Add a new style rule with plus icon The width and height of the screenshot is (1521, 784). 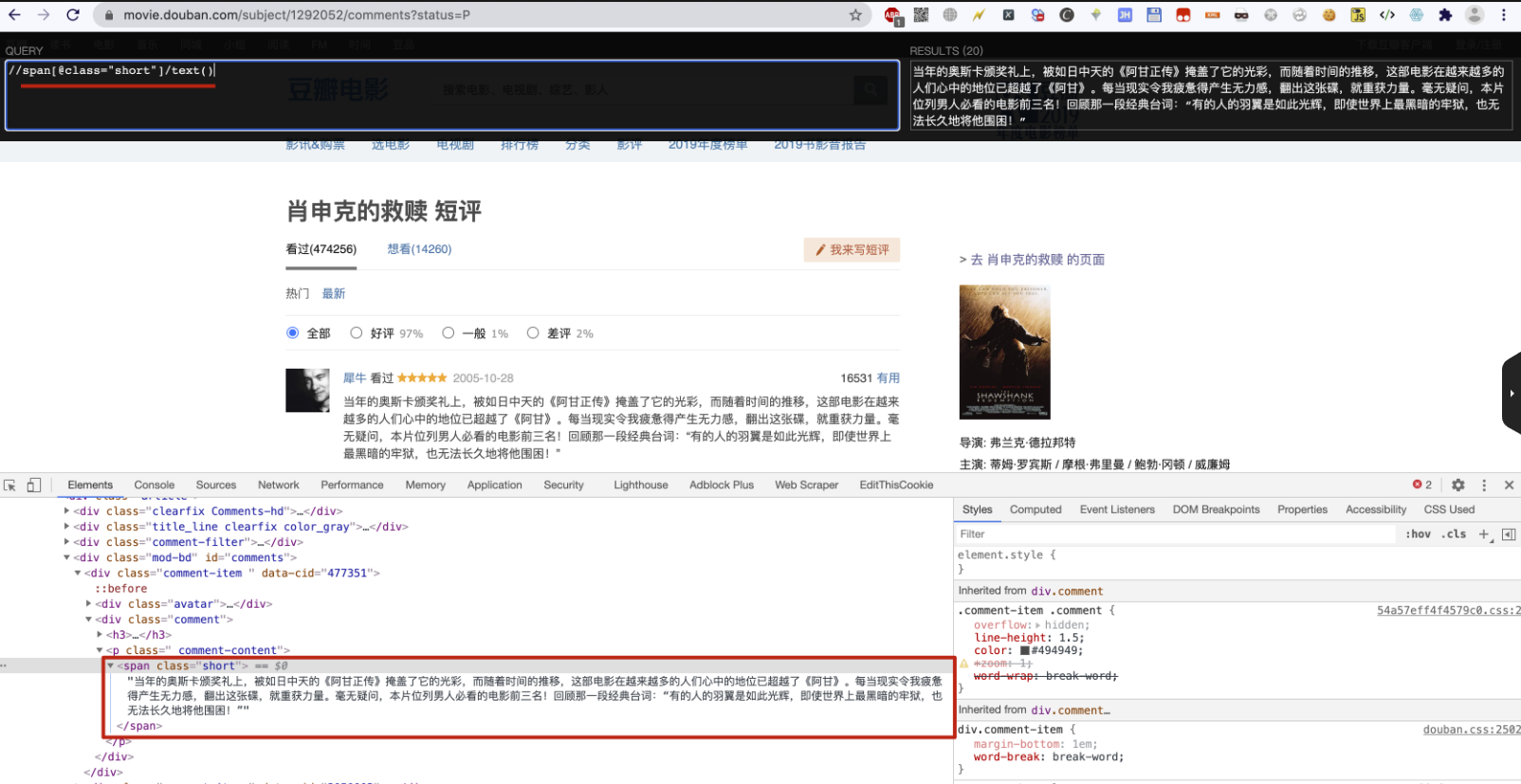click(1485, 534)
